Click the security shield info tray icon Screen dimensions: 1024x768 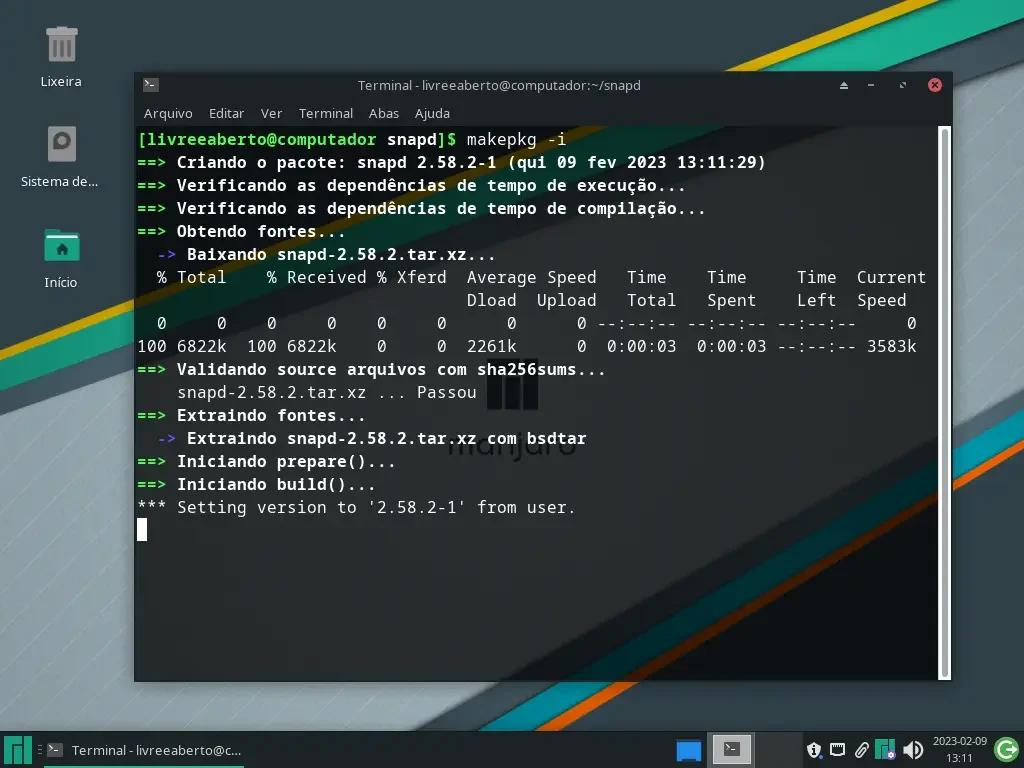814,750
